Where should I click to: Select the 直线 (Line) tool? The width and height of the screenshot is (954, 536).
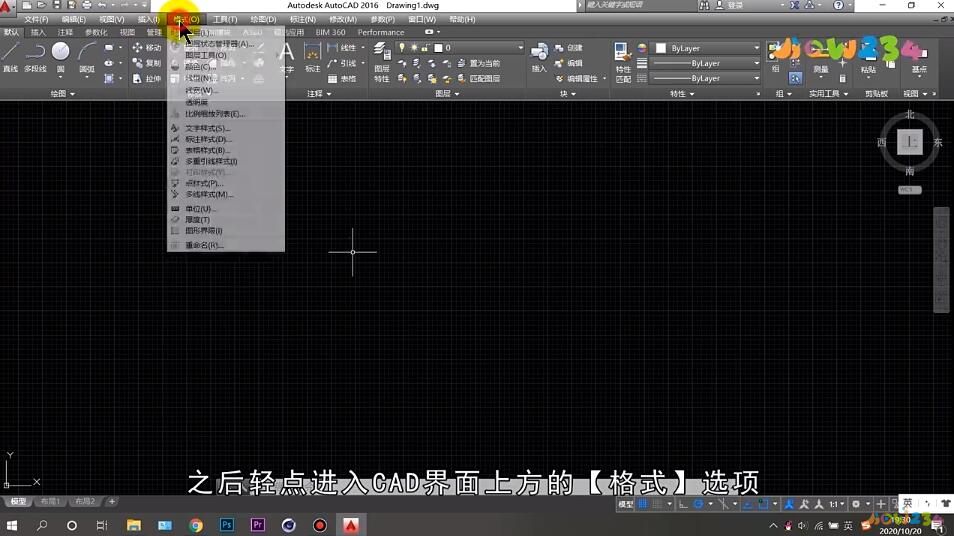tap(10, 58)
